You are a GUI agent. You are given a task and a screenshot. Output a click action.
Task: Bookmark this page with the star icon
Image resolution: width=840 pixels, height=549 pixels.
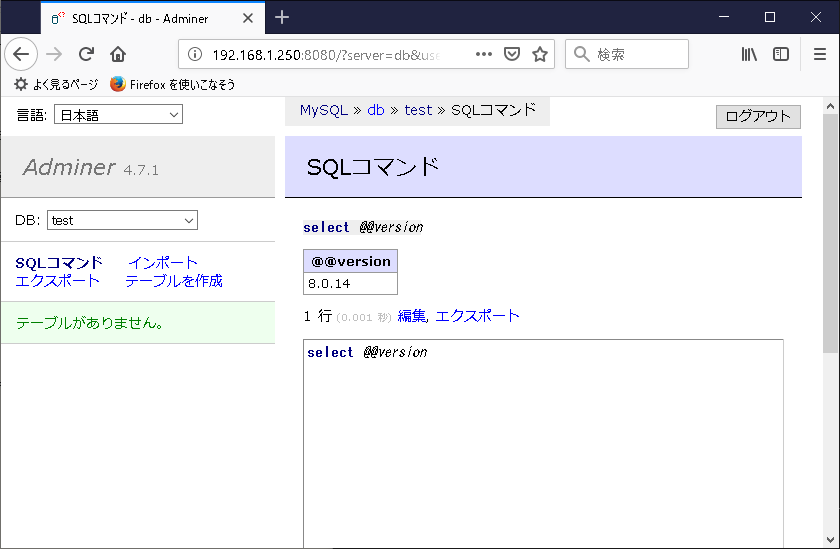point(540,54)
